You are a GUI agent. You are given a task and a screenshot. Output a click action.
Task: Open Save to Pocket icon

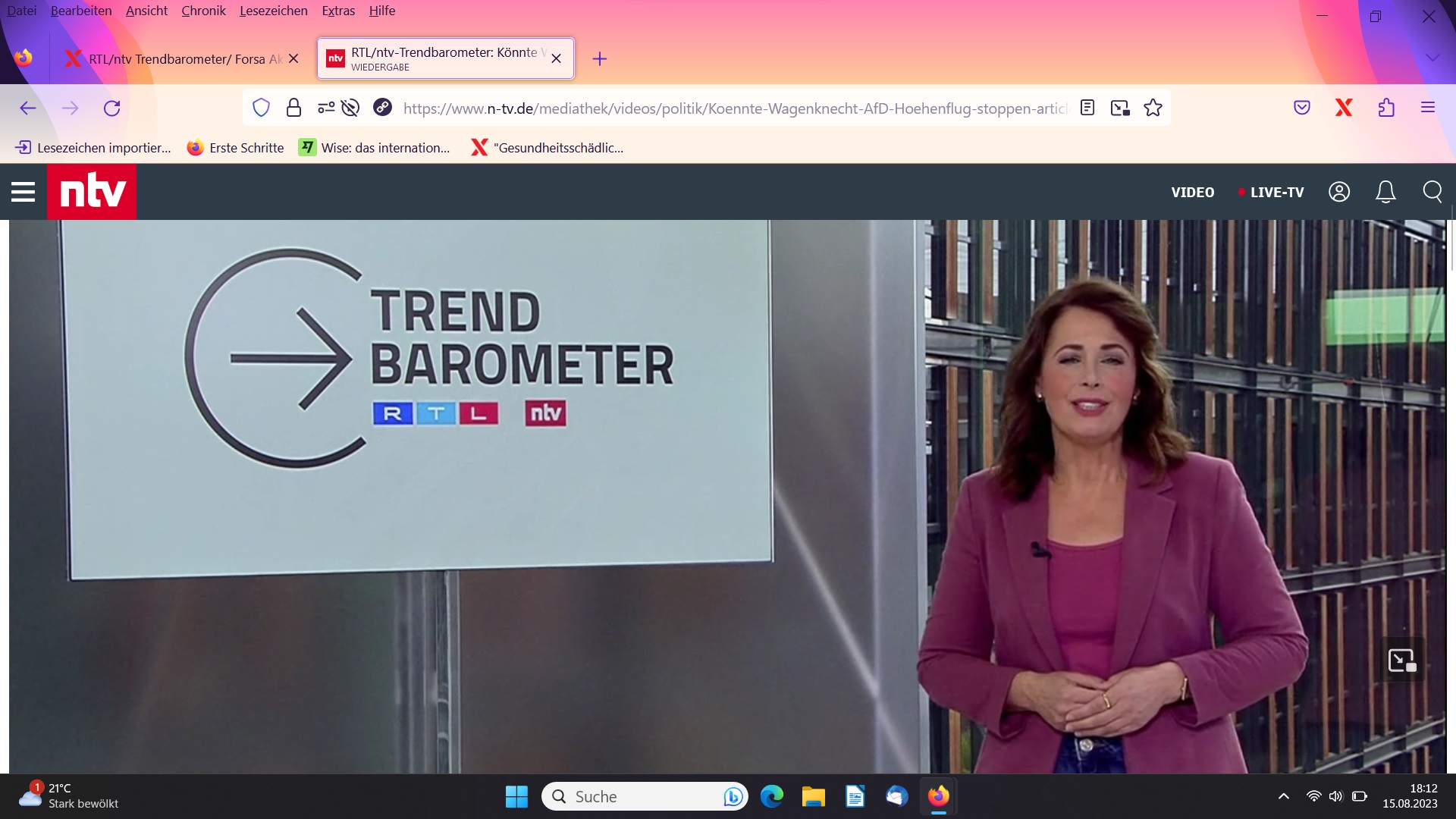point(1302,108)
